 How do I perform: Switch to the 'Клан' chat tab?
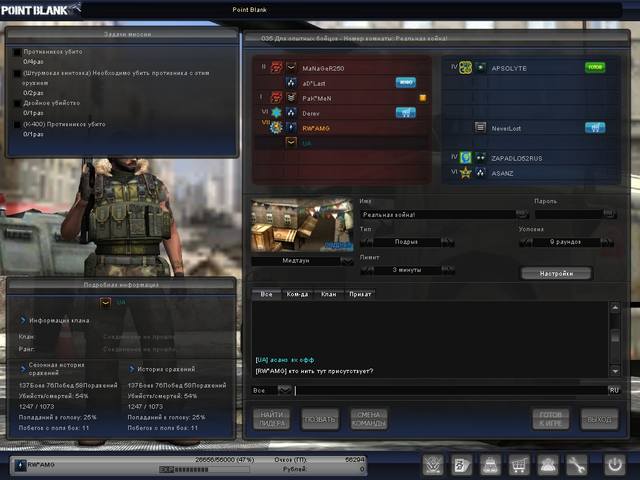[x=329, y=294]
